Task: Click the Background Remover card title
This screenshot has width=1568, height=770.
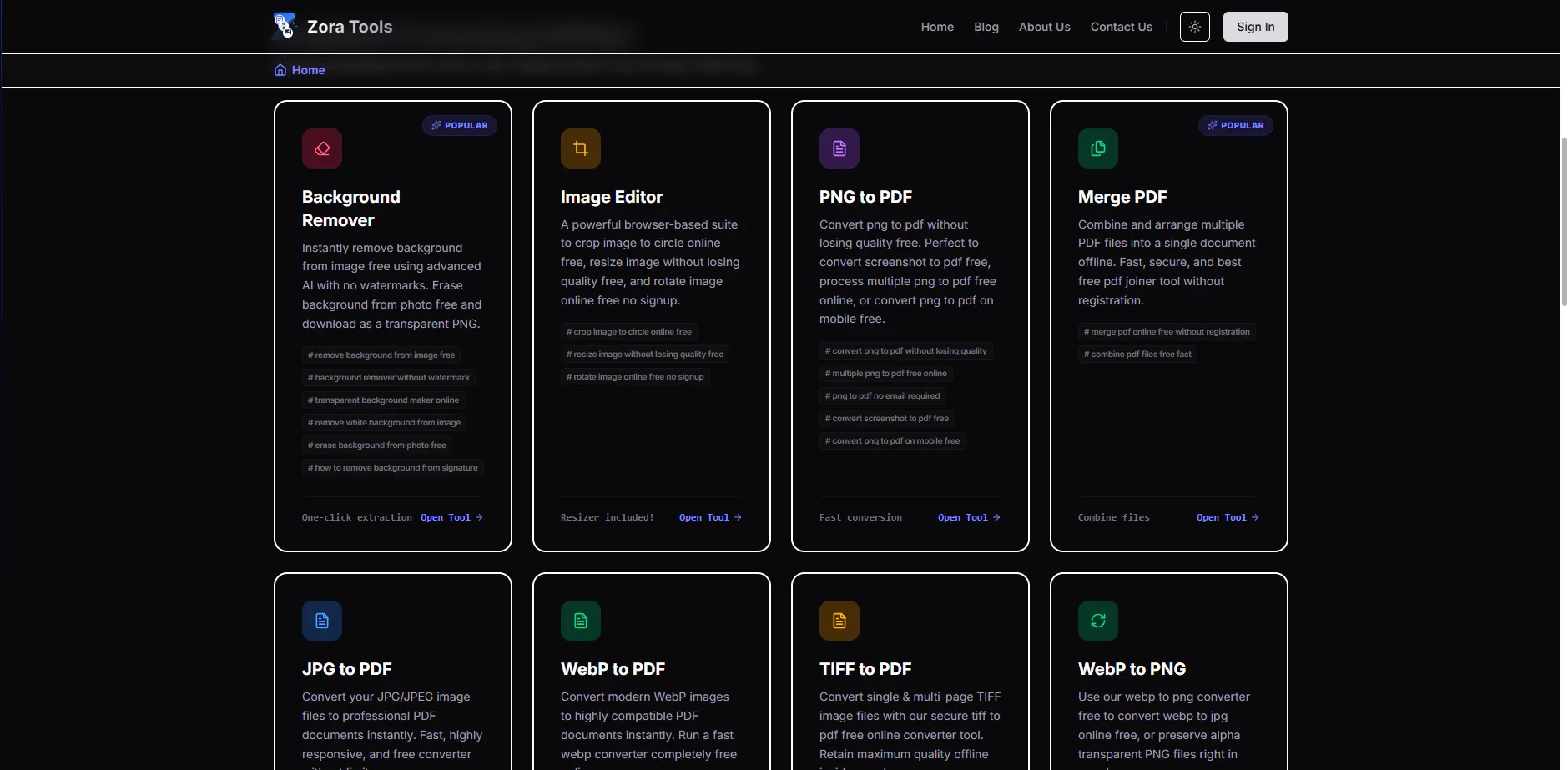Action: click(x=351, y=209)
